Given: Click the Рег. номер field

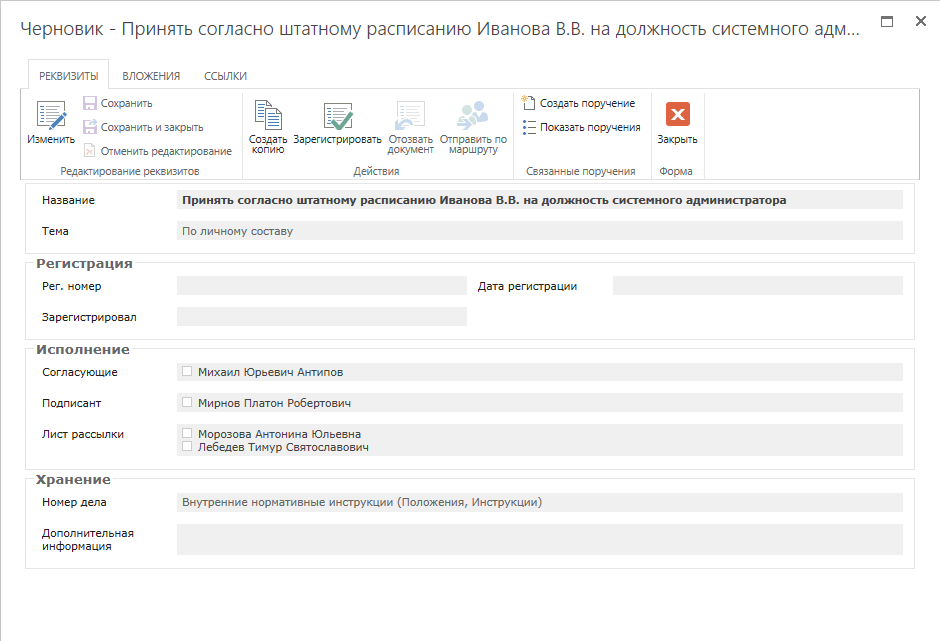Looking at the screenshot, I should coord(321,286).
